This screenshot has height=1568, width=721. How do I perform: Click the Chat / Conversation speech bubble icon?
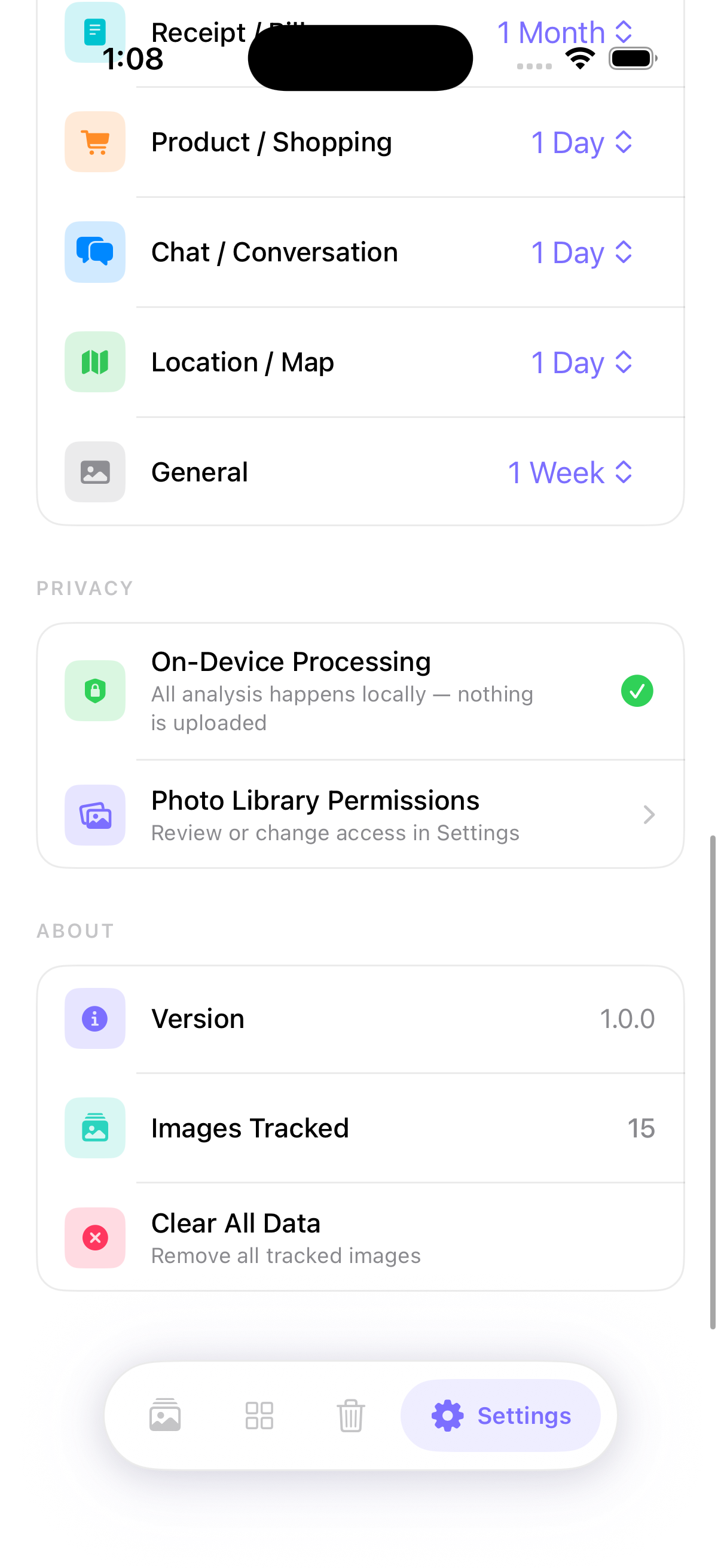[94, 251]
